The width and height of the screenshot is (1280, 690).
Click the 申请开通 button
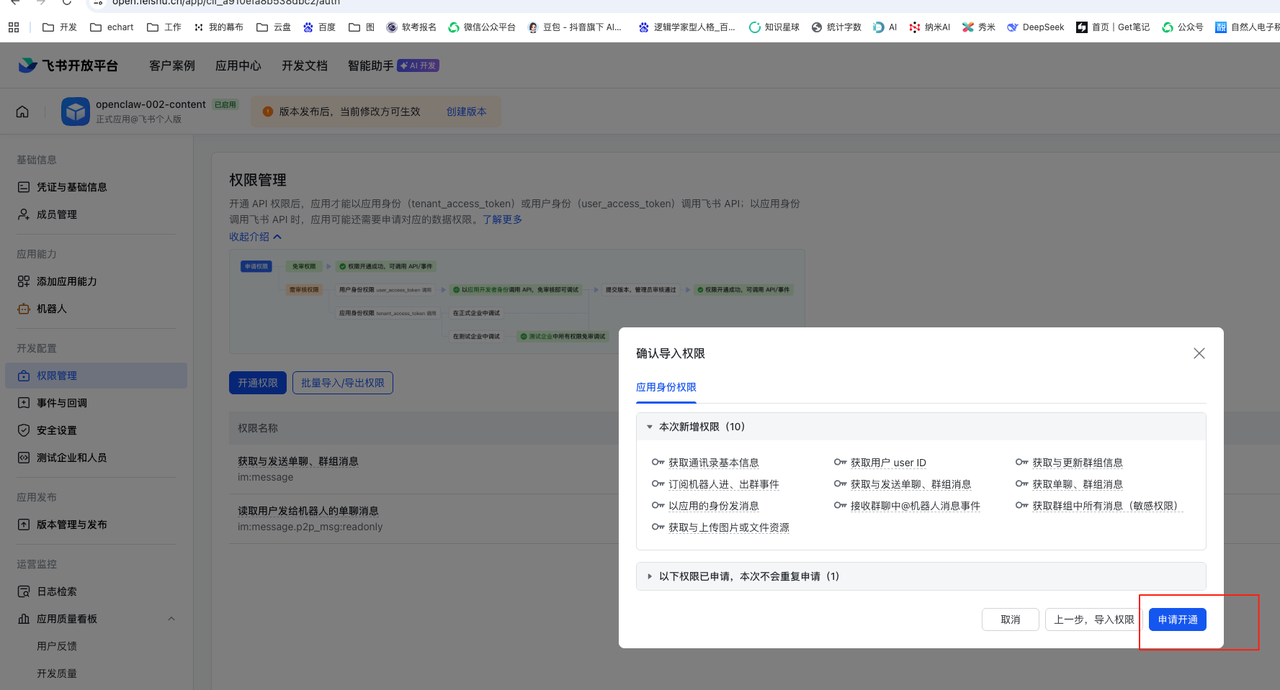[x=1177, y=620]
